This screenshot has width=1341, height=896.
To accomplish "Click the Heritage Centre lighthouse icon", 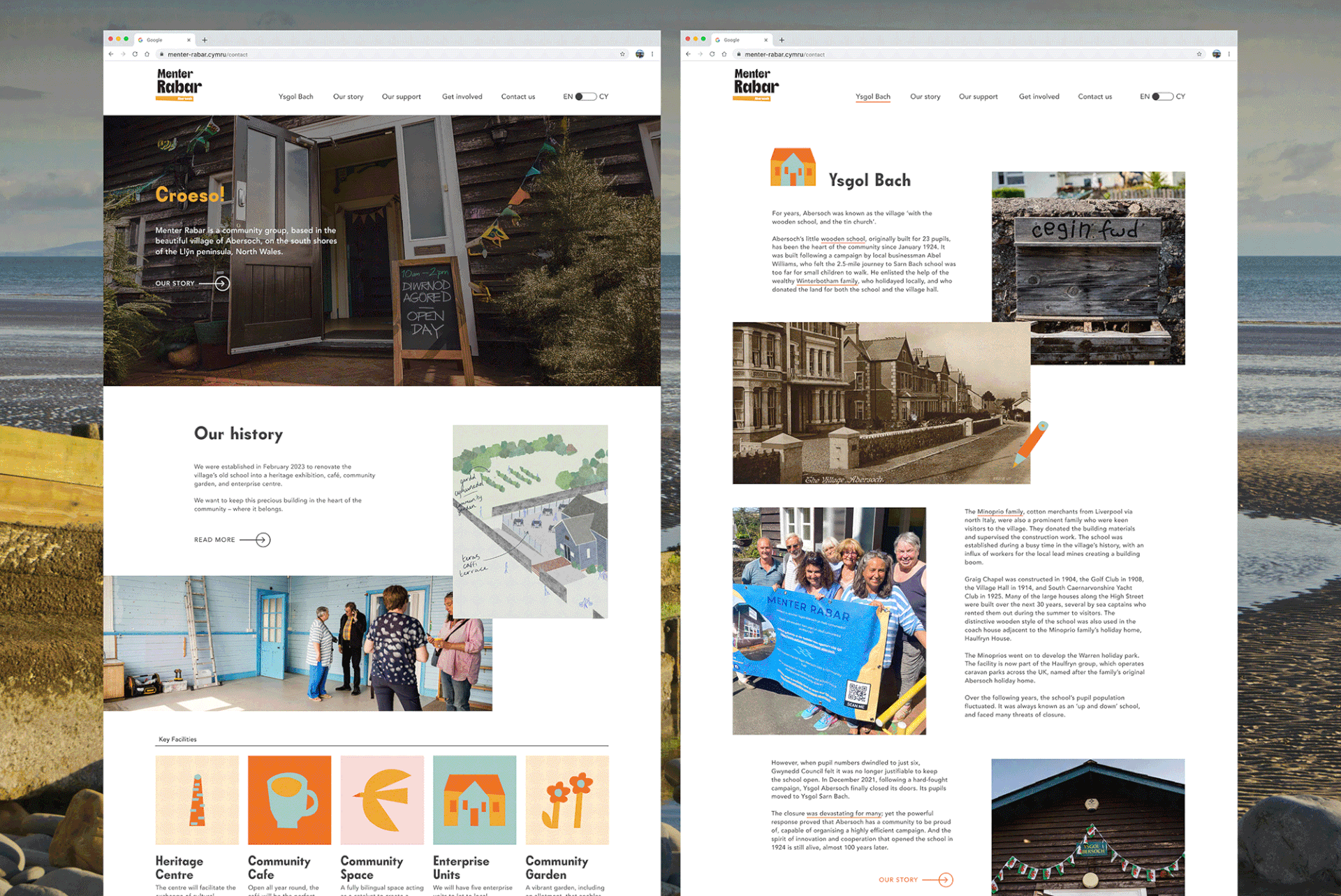I will click(x=197, y=800).
